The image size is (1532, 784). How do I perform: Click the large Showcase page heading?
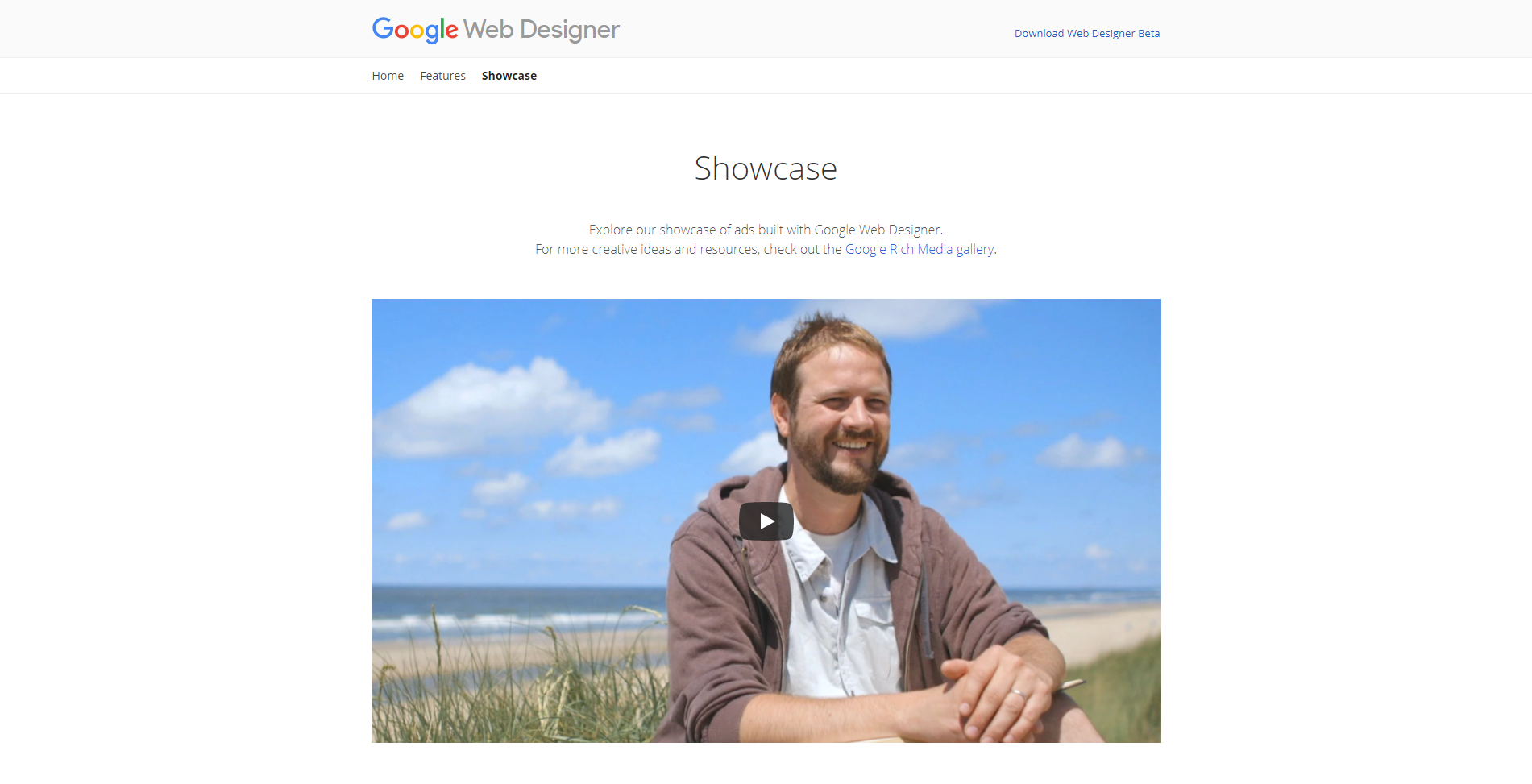[766, 168]
